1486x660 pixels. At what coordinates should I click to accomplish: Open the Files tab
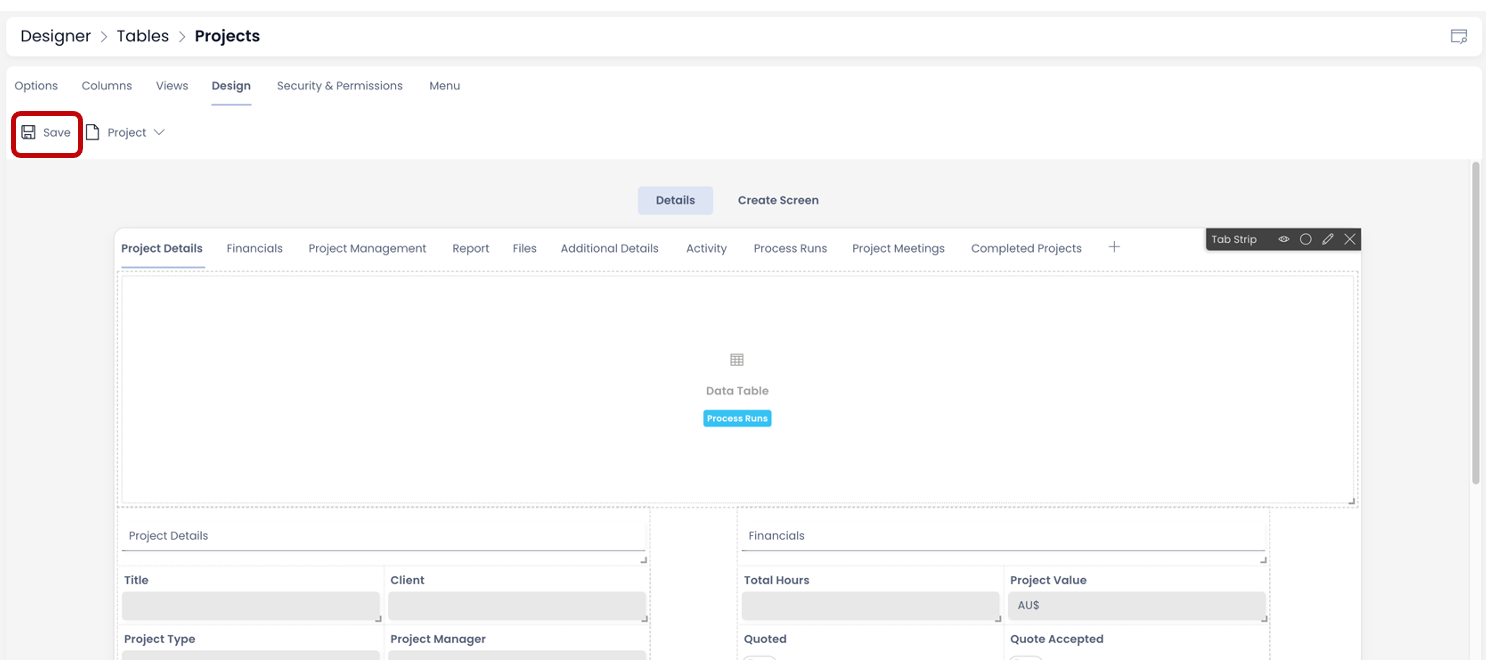pos(525,249)
